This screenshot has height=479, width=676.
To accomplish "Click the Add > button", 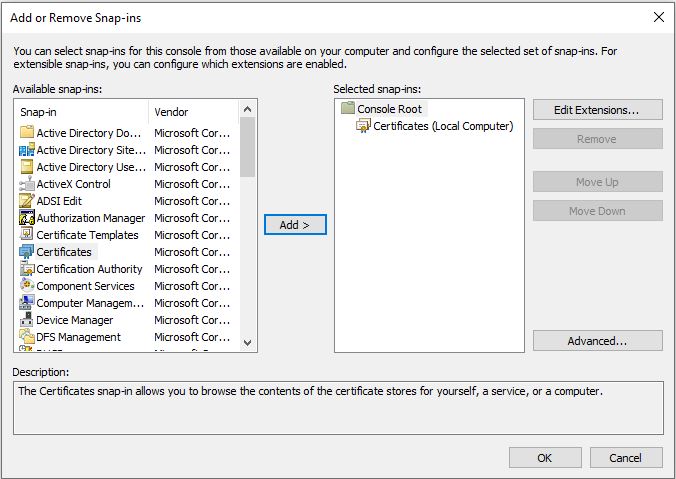I will coord(295,225).
